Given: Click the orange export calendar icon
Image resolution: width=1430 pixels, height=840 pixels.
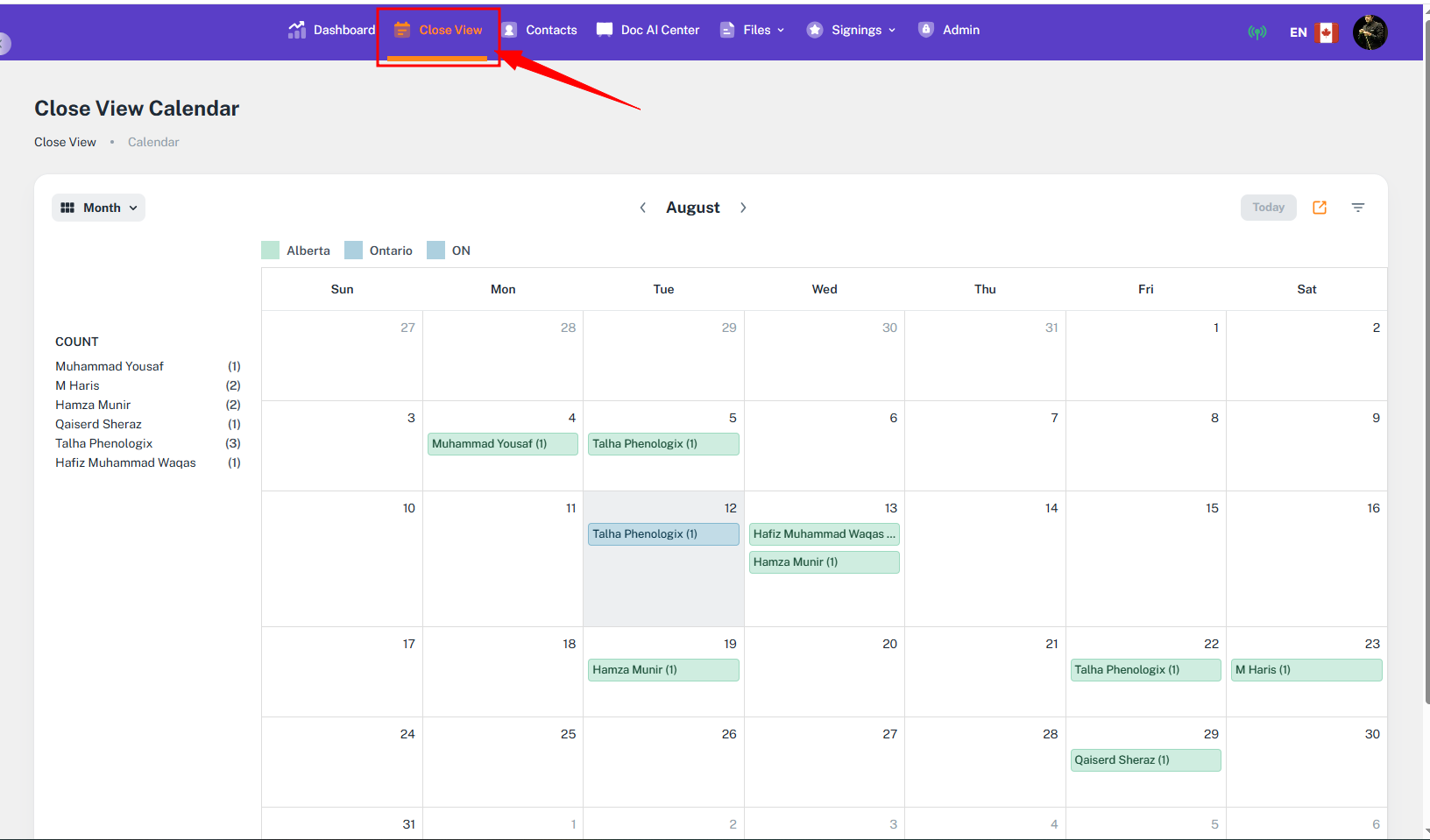Looking at the screenshot, I should click(1319, 208).
